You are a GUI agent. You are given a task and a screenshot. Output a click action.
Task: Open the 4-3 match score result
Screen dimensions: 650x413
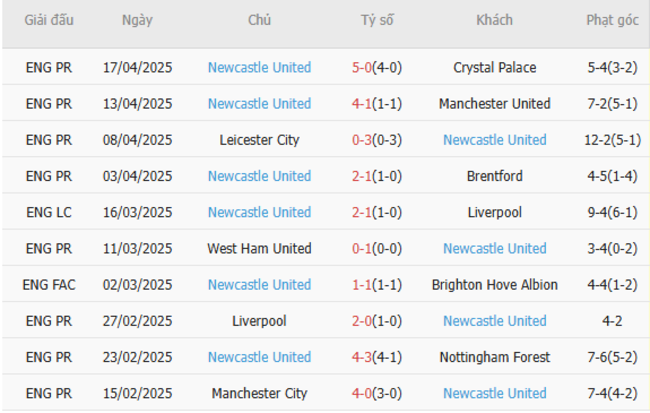(362, 357)
